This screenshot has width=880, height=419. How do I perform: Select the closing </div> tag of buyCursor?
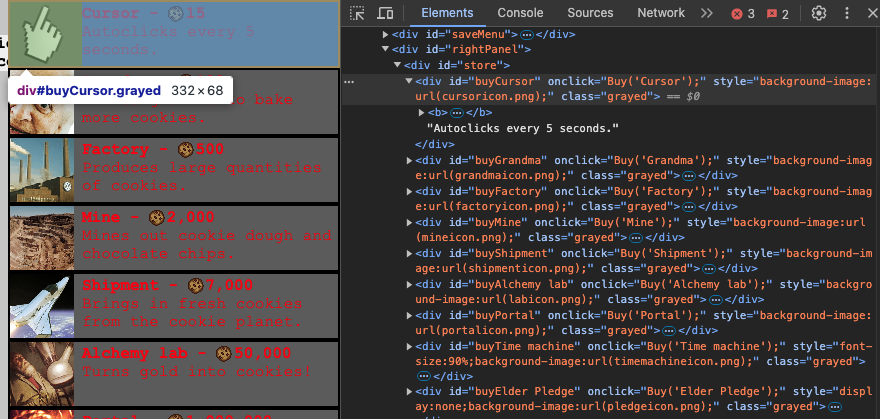click(x=433, y=144)
